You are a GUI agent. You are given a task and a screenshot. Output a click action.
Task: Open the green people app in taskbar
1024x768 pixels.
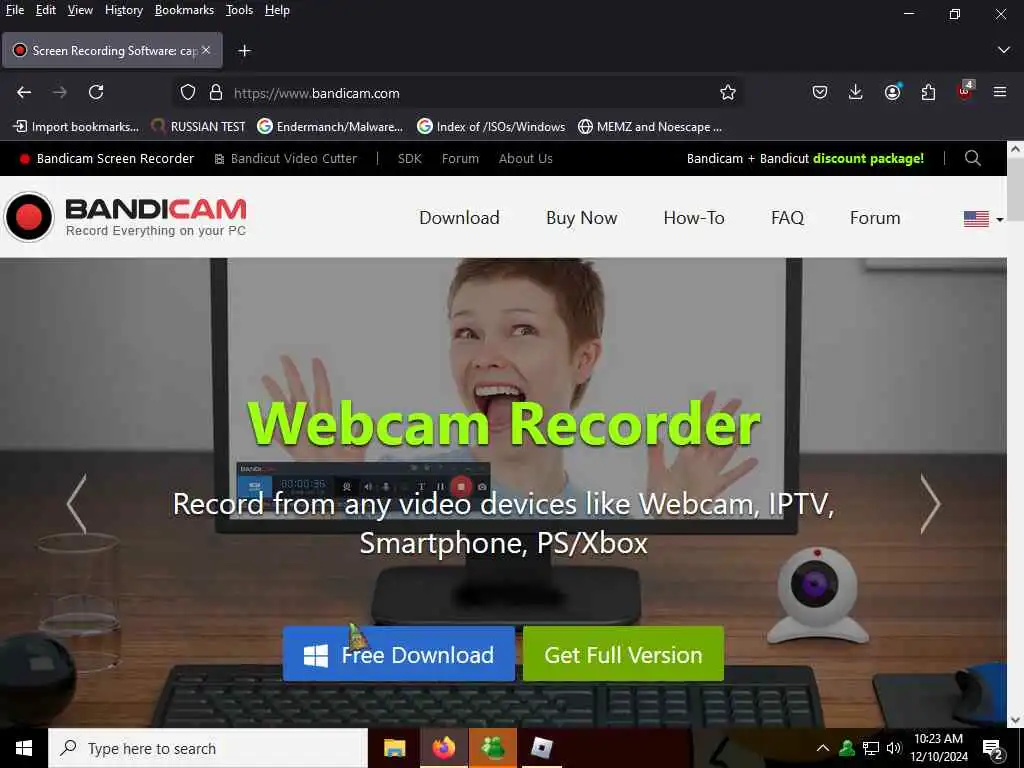coord(493,748)
